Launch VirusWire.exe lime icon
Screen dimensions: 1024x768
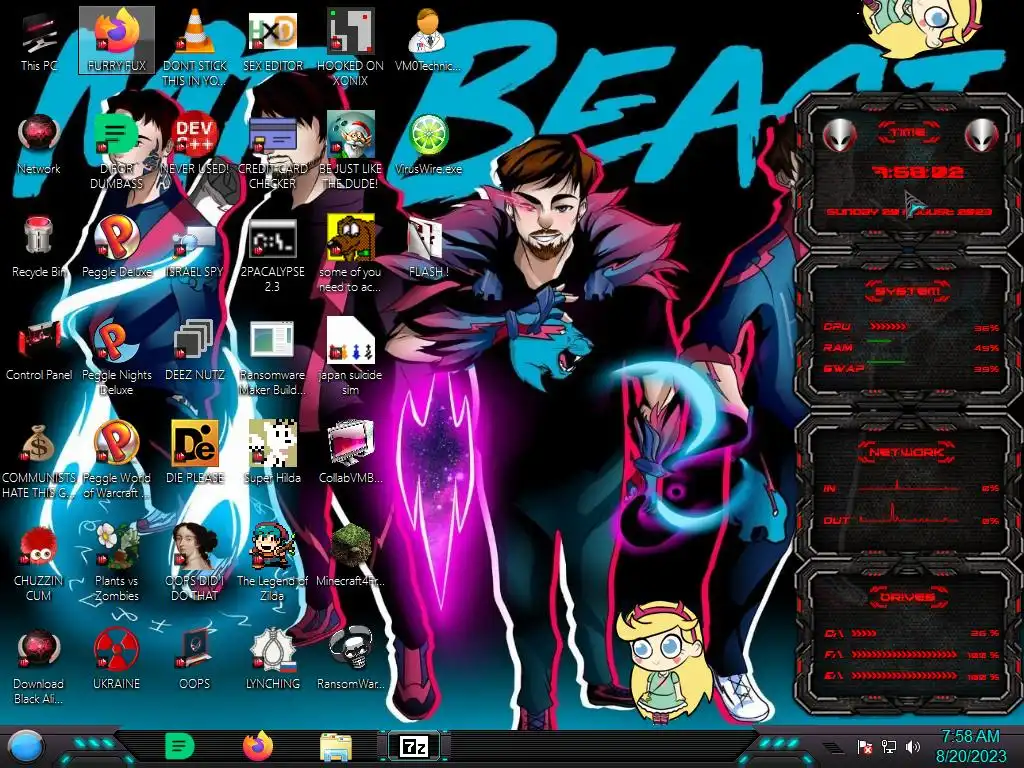(428, 145)
